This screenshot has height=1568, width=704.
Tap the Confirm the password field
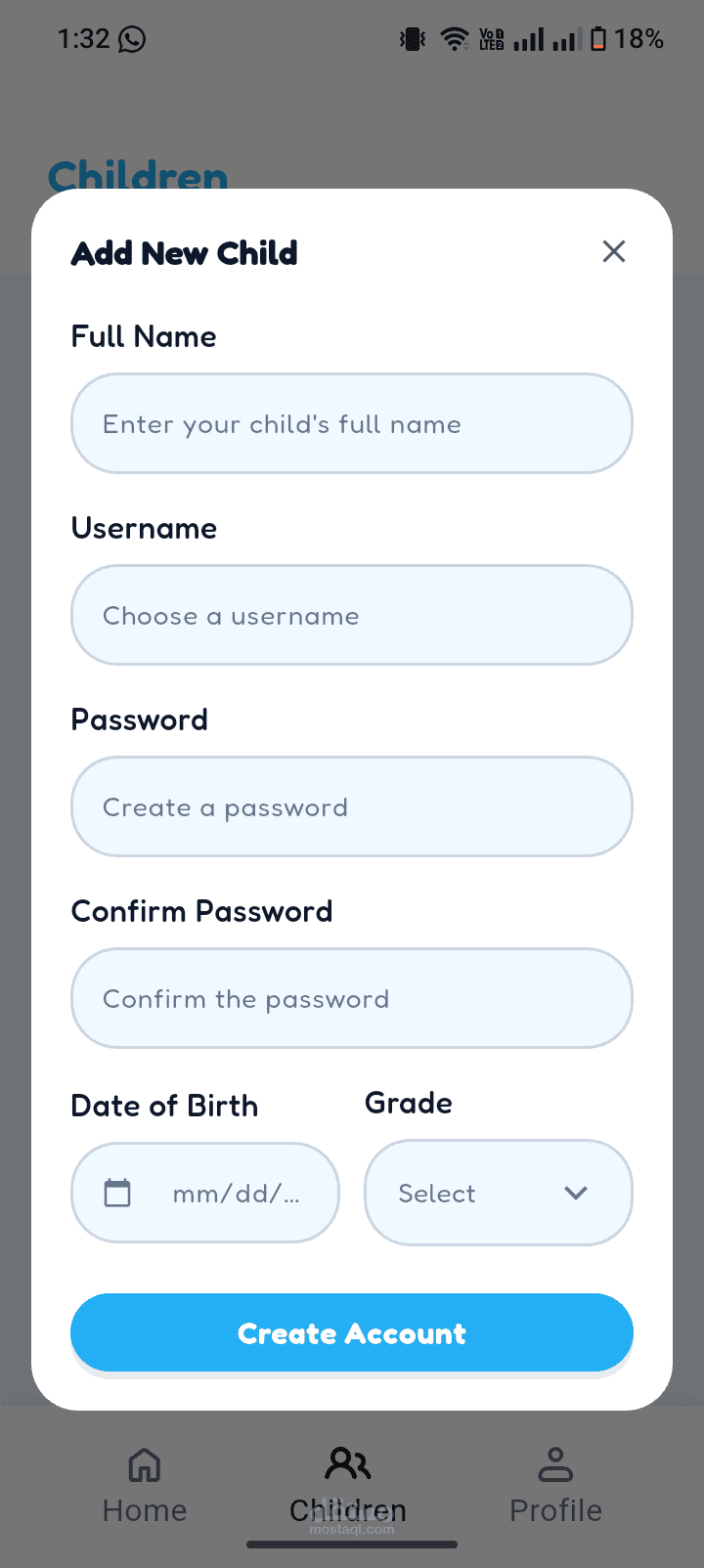[x=352, y=999]
